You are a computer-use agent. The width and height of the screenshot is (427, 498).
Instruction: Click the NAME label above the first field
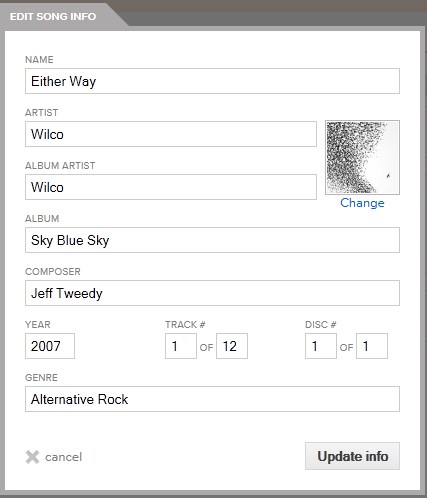tap(39, 60)
